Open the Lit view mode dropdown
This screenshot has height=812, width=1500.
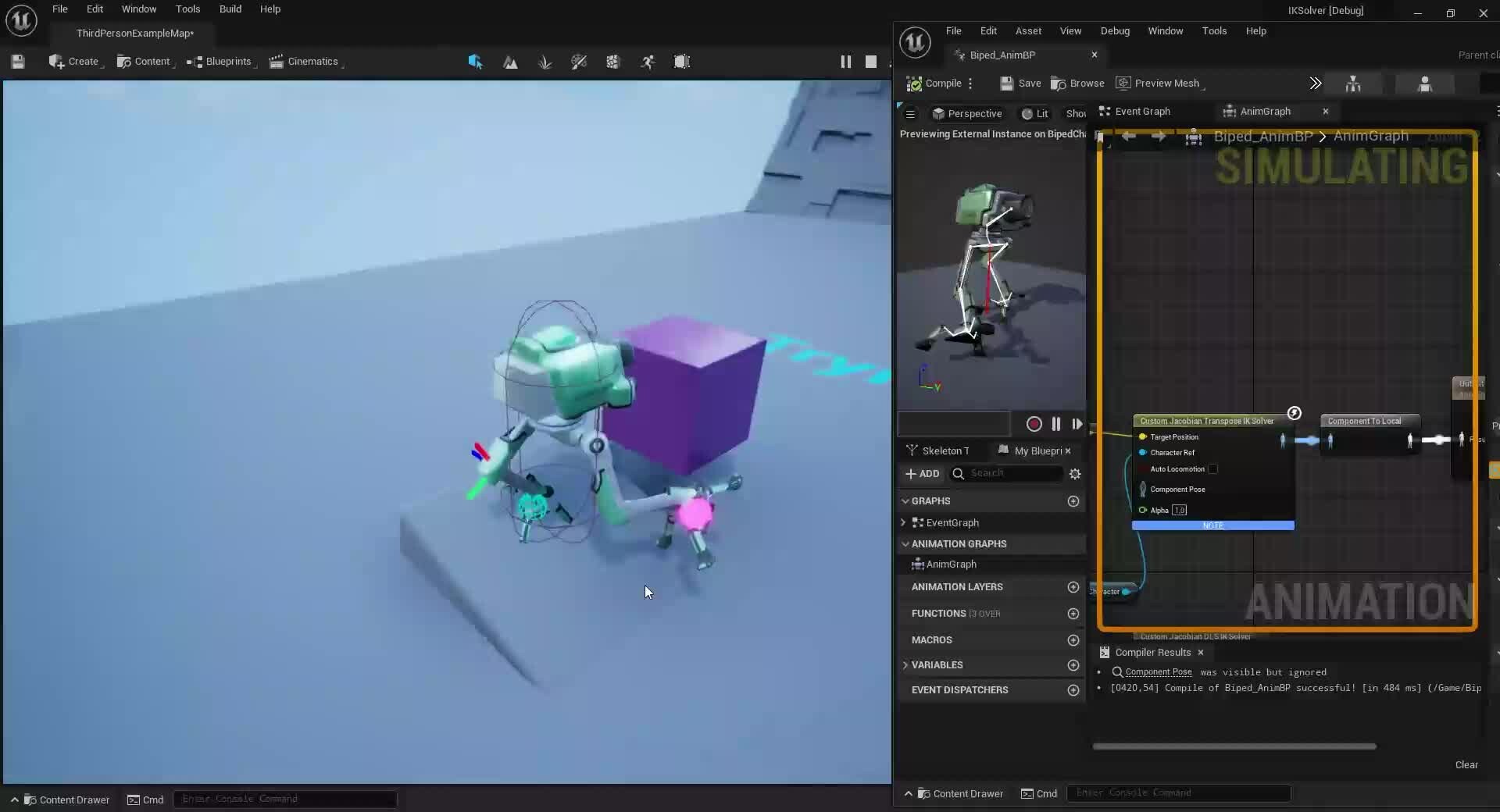point(1035,114)
